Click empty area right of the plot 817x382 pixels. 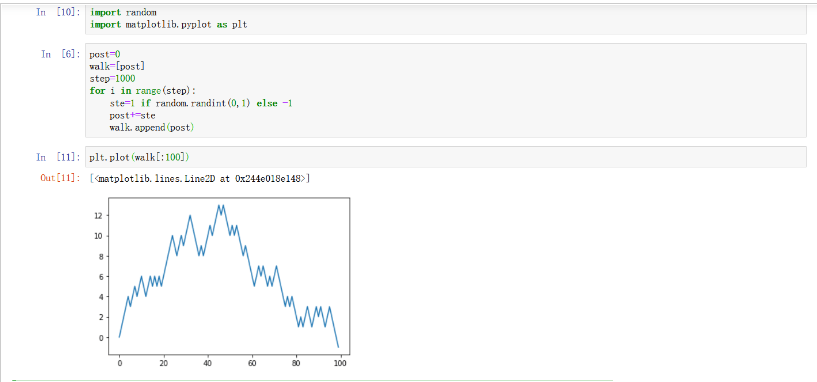point(573,281)
